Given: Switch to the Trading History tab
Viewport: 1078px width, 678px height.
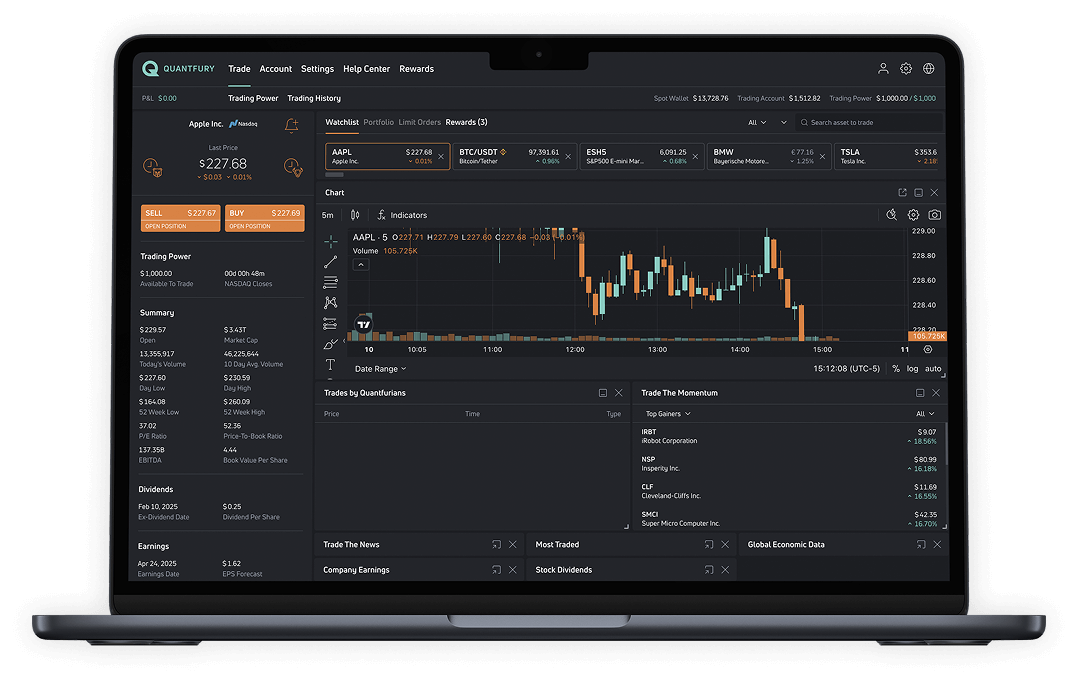Looking at the screenshot, I should click(314, 98).
